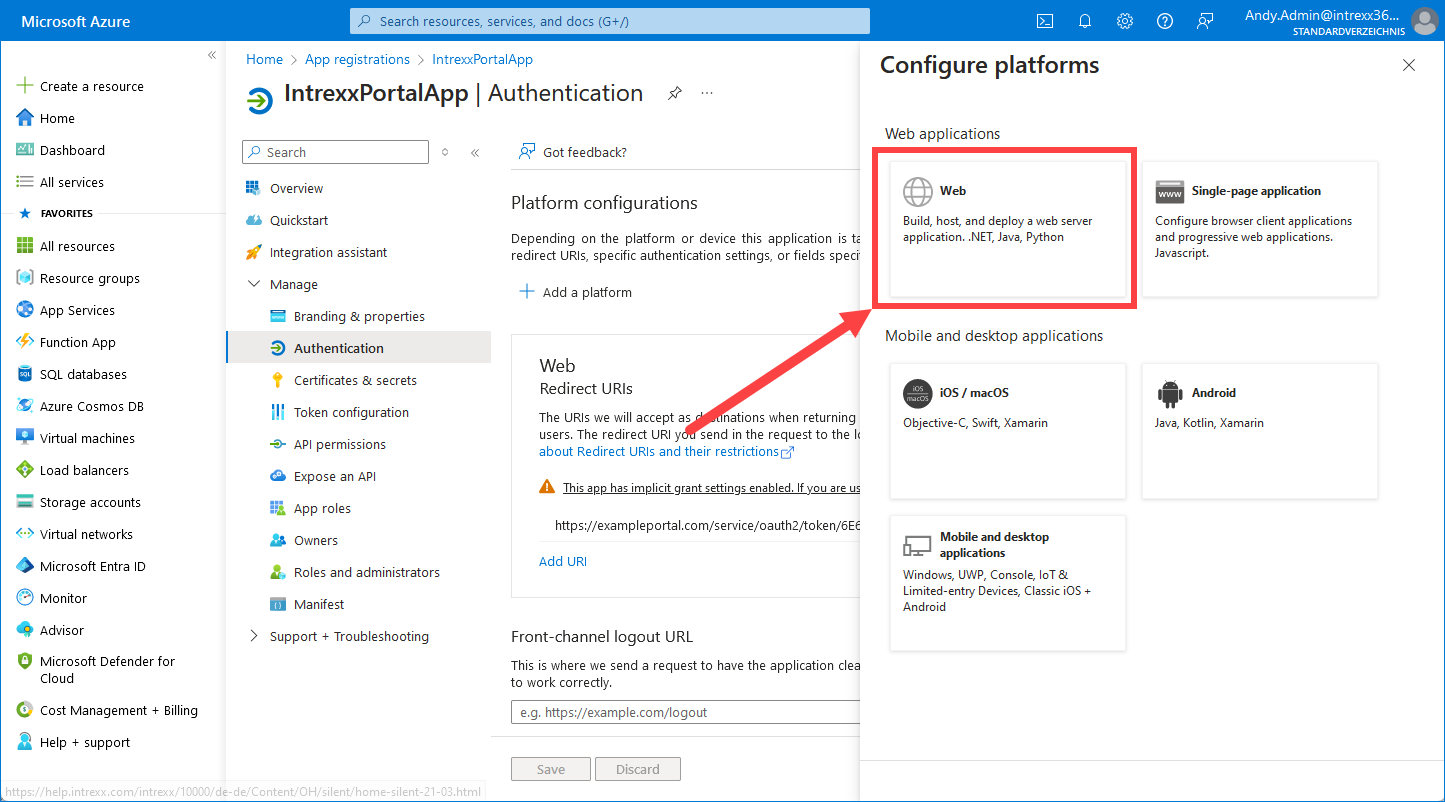Open Redirect URIs restrictions link

pyautogui.click(x=666, y=451)
